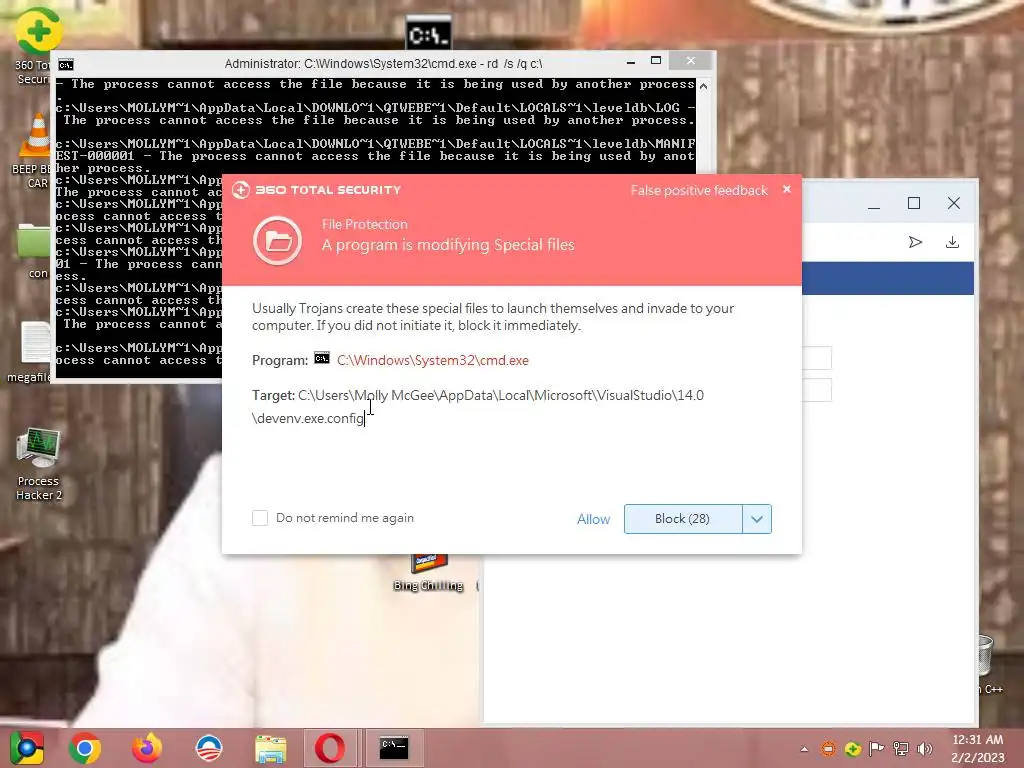This screenshot has width=1024, height=768.
Task: Click the orange tray icon beside the hidden-icons arrow
Action: pyautogui.click(x=828, y=748)
